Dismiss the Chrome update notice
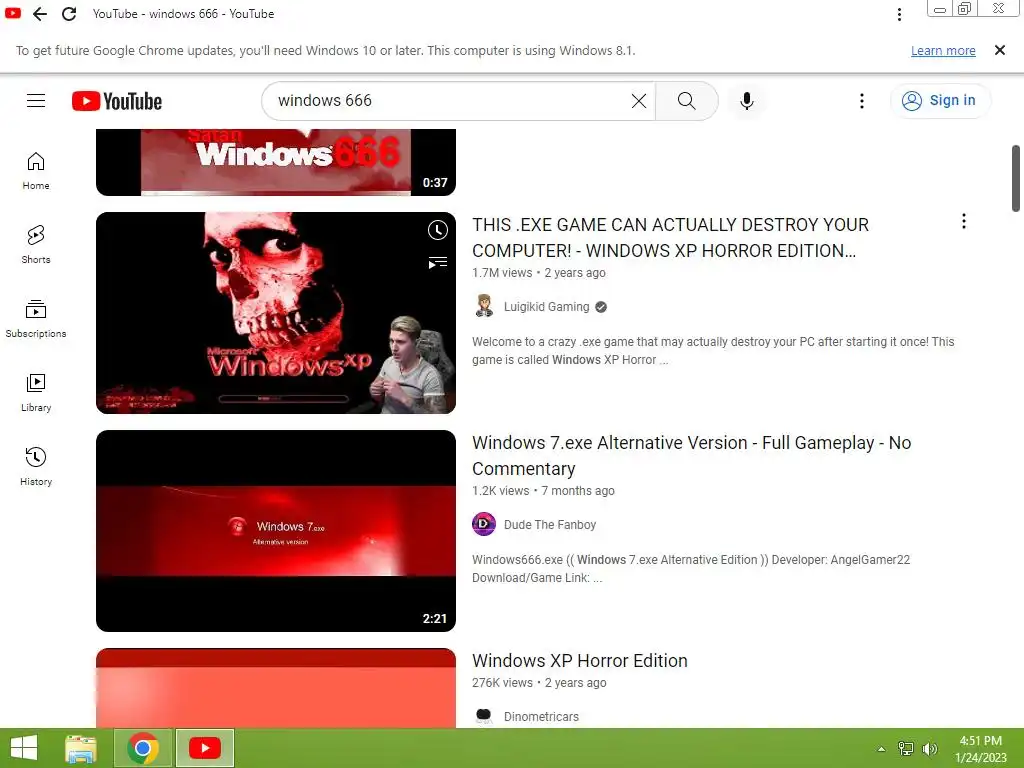The height and width of the screenshot is (768, 1024). click(1000, 50)
